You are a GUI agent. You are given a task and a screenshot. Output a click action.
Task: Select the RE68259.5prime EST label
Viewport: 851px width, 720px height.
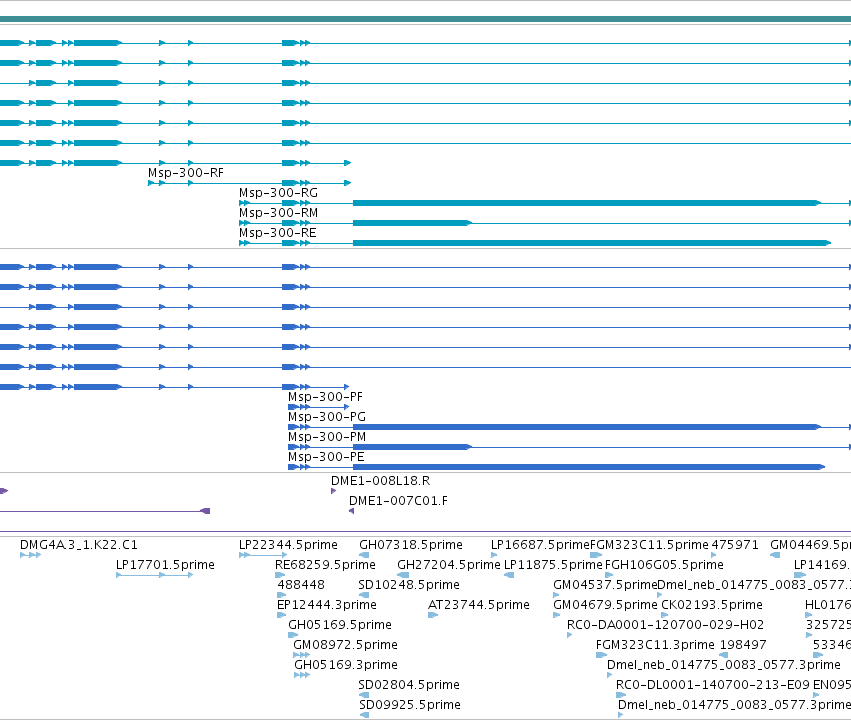click(x=325, y=565)
